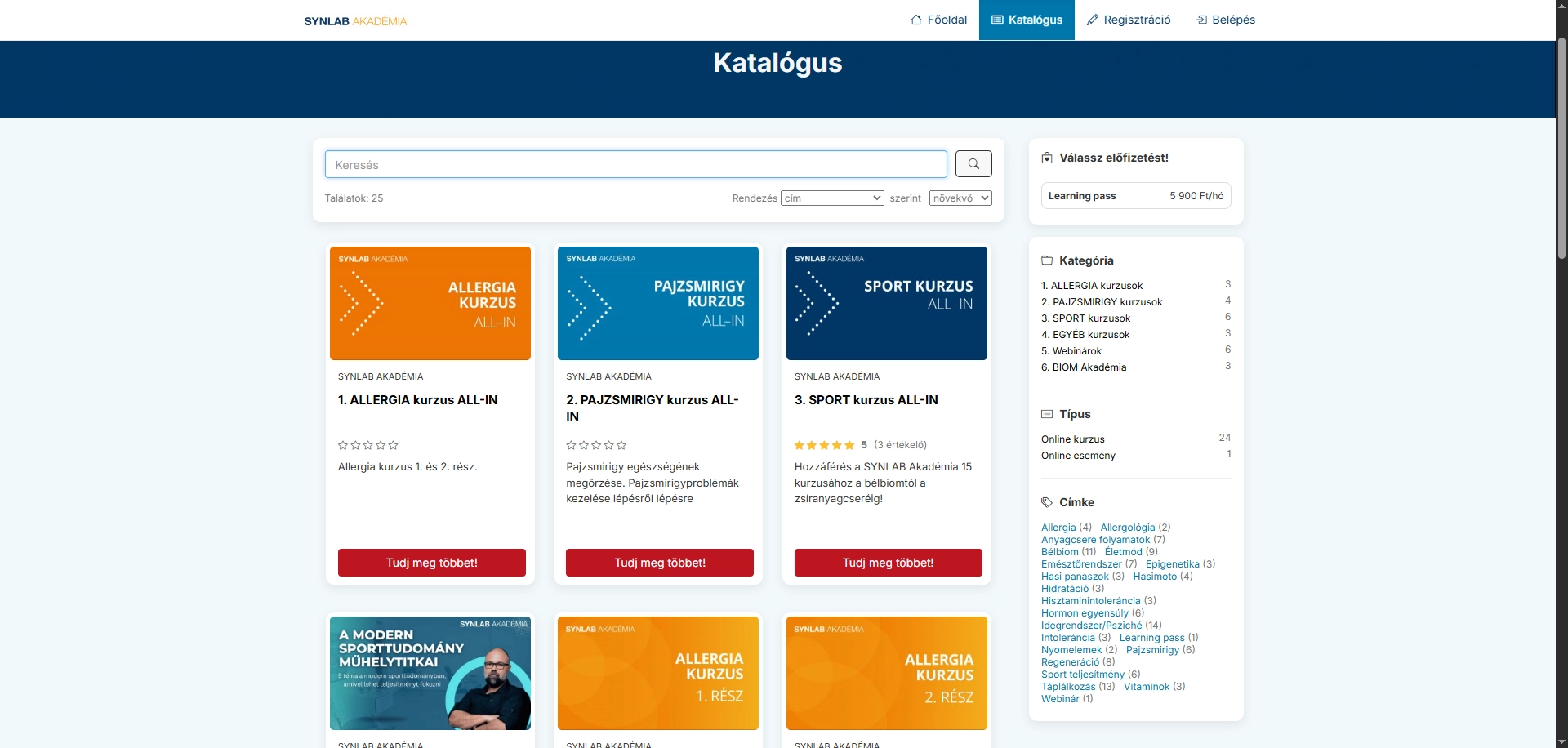Click 'Tudj meg többet!' under PAJZSMIRIGY kurzus
Screen dimensions: 1568x748
[x=660, y=563]
